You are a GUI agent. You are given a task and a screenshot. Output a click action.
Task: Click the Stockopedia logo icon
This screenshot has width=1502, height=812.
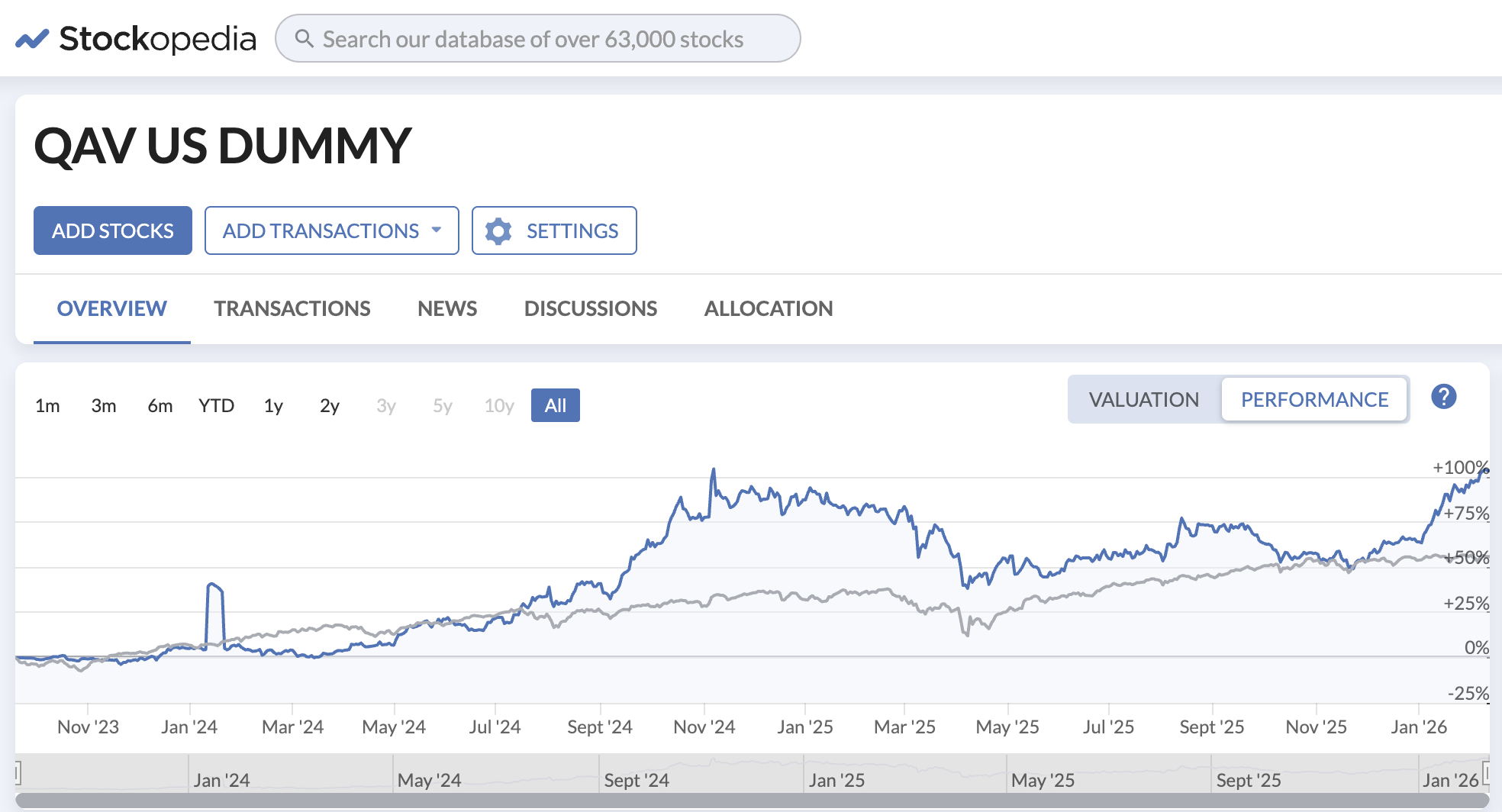click(32, 37)
